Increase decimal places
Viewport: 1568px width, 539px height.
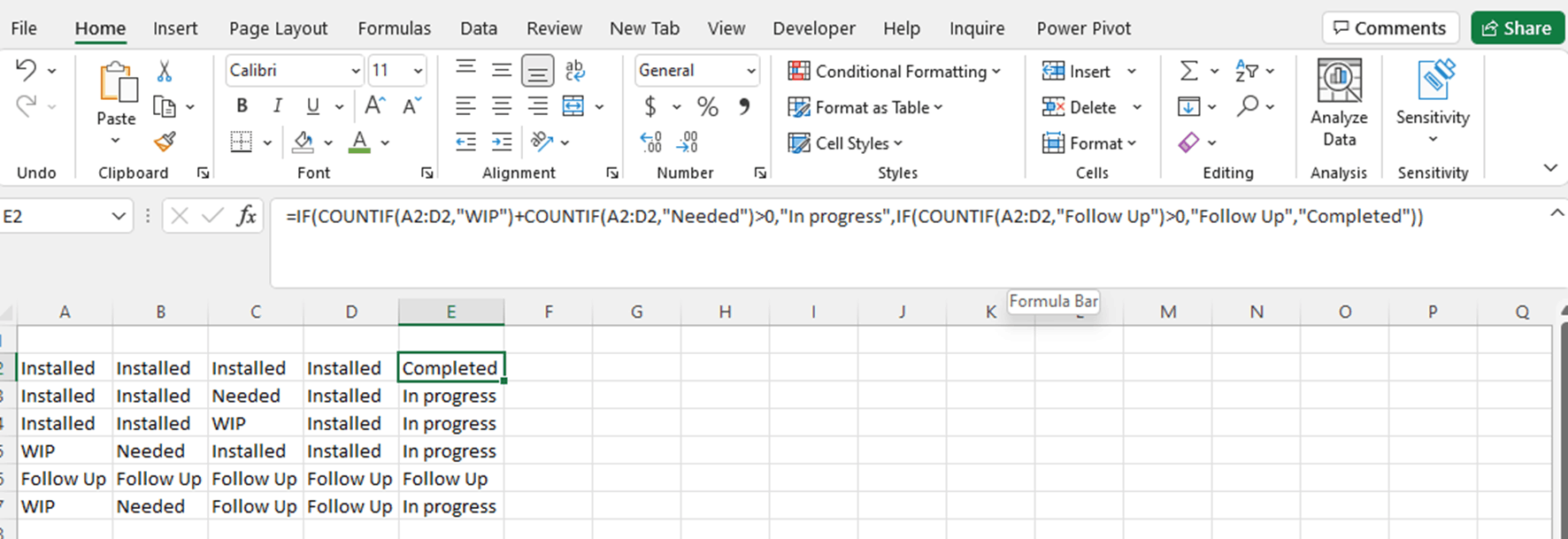(650, 142)
